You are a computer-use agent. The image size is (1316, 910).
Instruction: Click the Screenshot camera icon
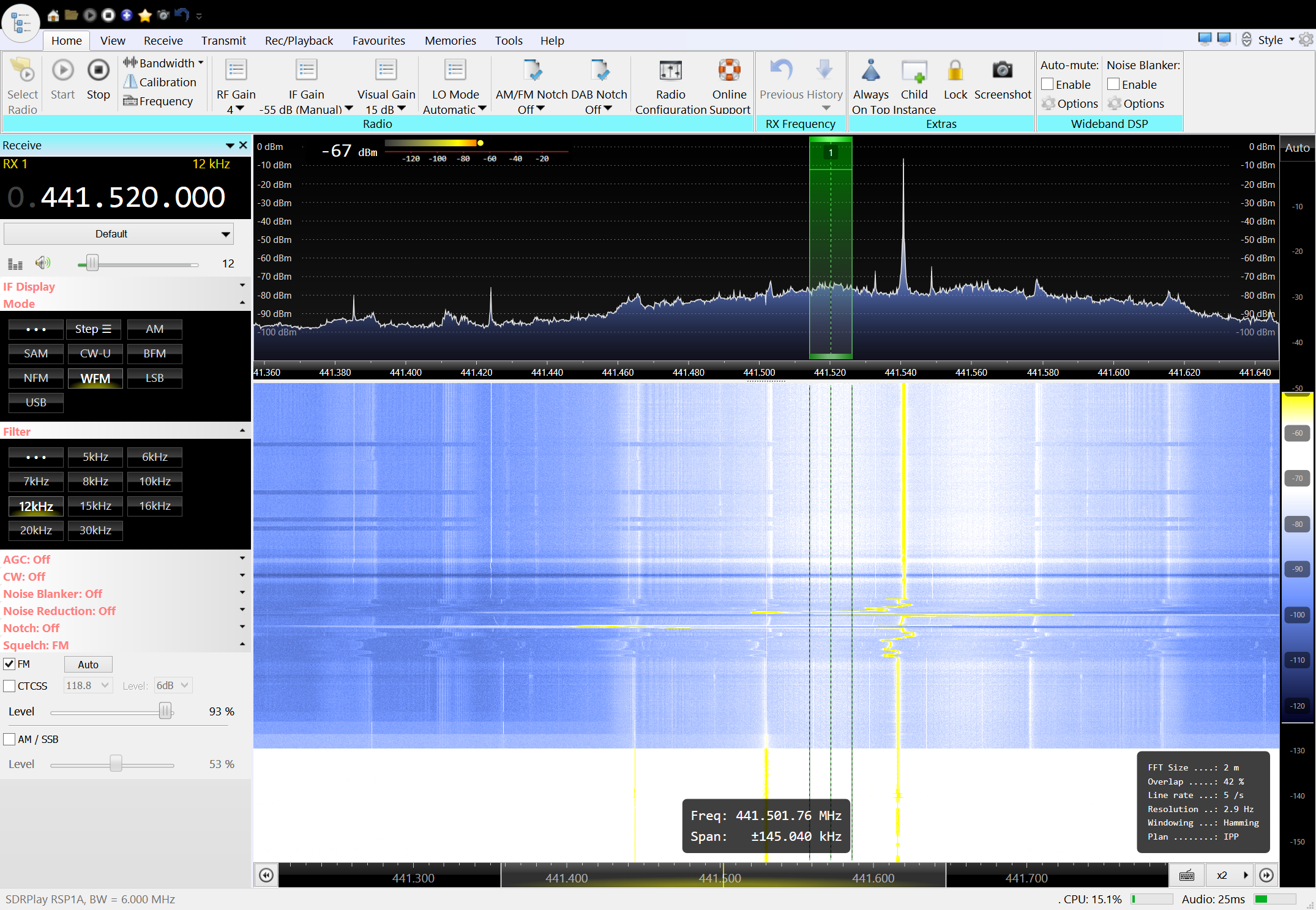(1002, 71)
